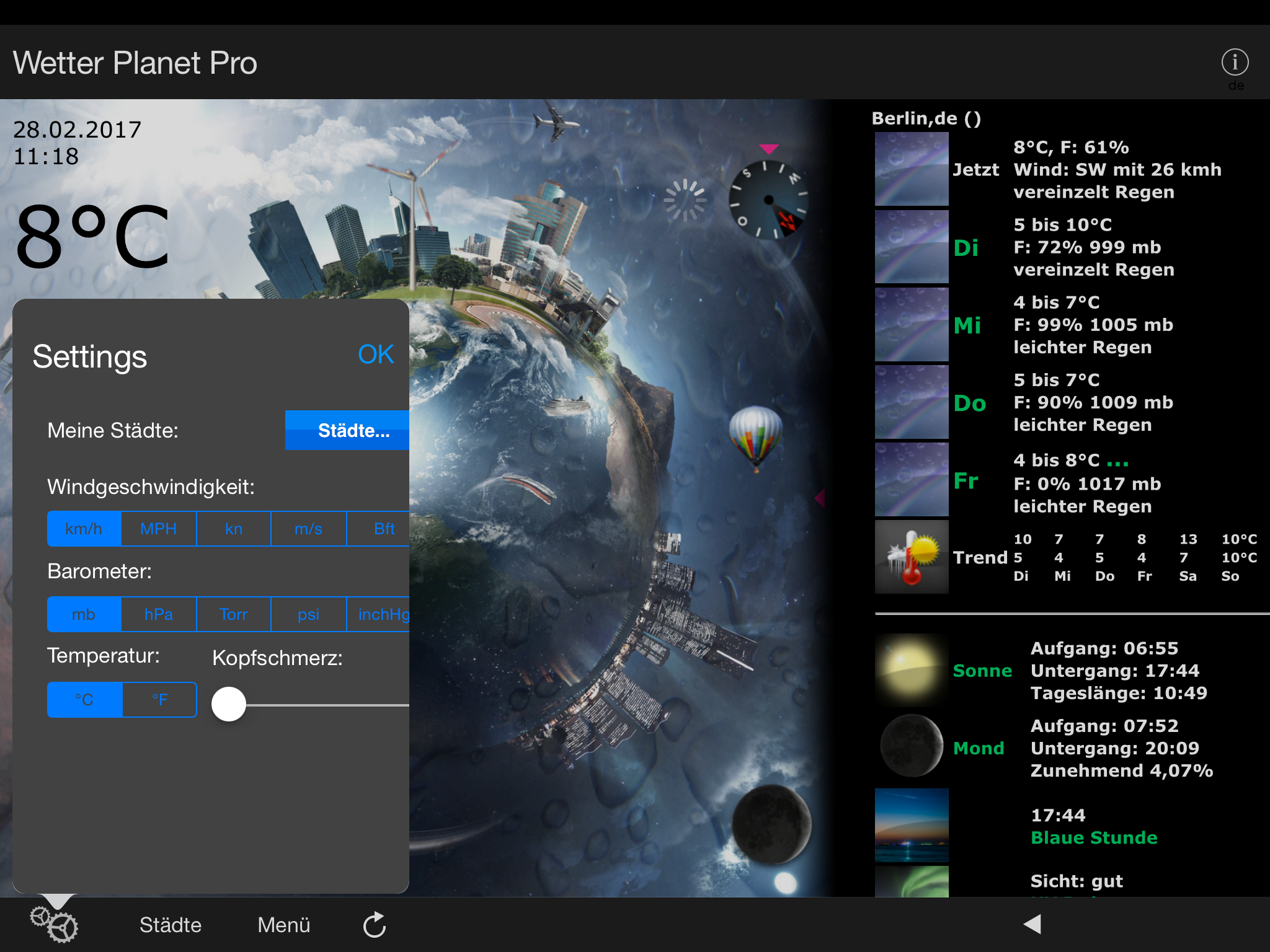The image size is (1270, 952).
Task: Open Städte in bottom bar
Action: tap(171, 925)
